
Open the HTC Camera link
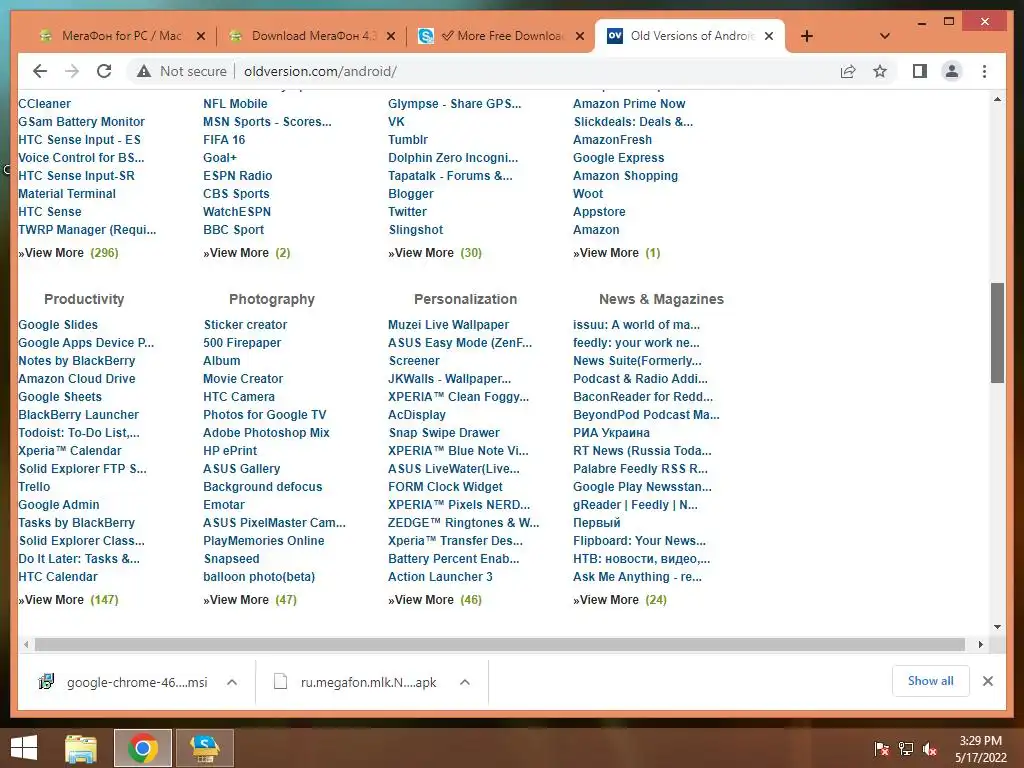pos(239,396)
